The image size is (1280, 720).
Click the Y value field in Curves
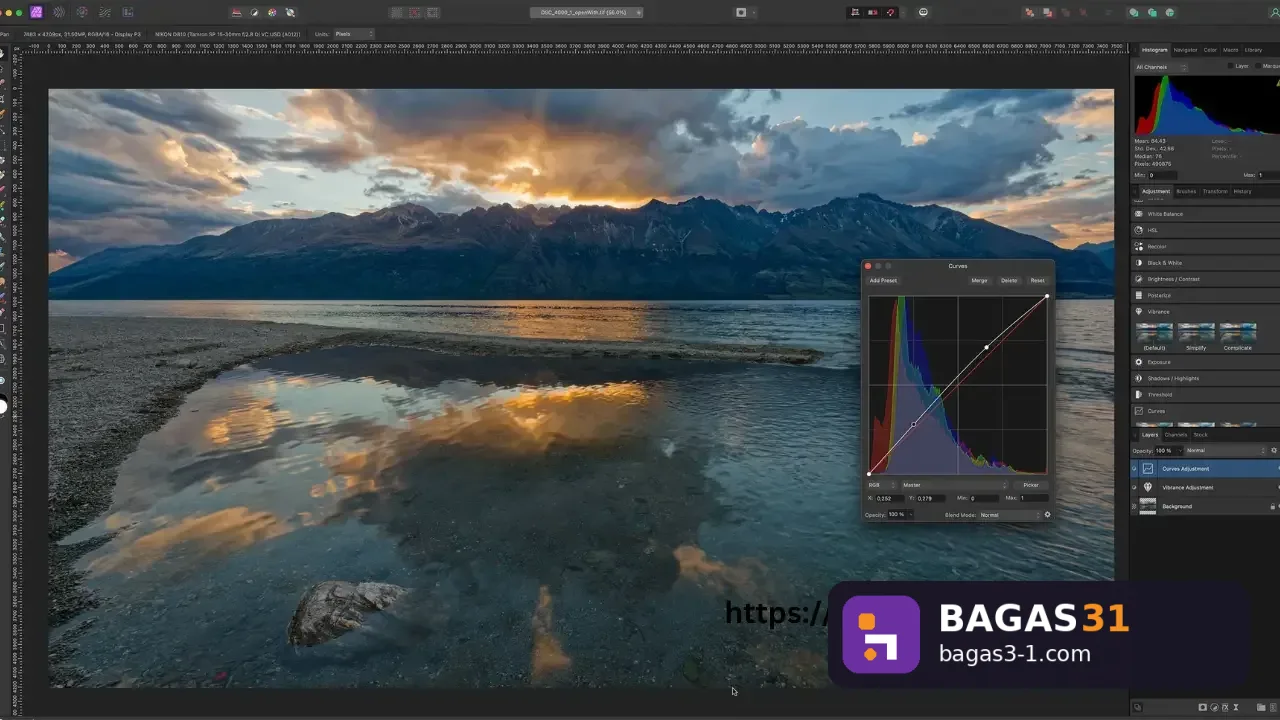click(929, 498)
